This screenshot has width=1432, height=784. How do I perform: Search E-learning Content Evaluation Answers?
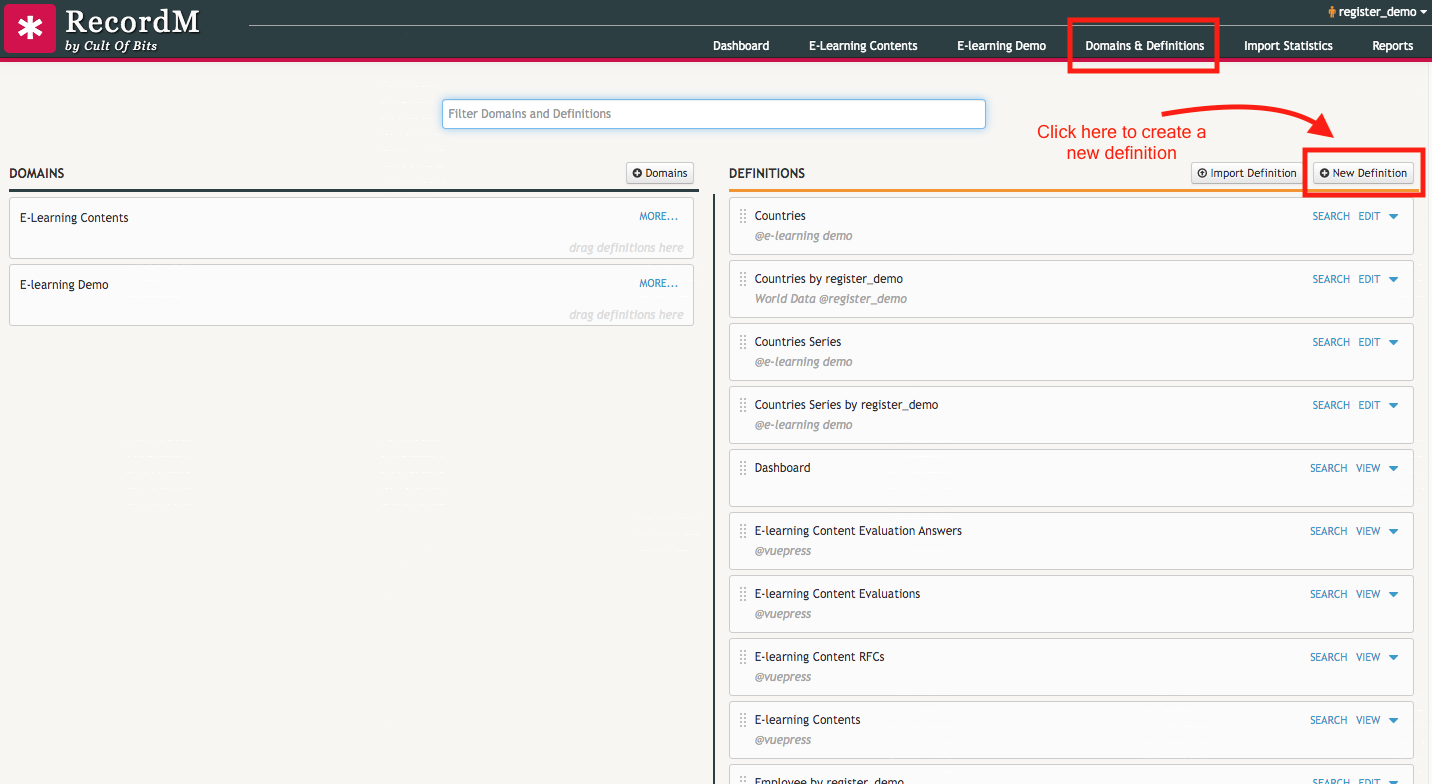pos(1329,531)
